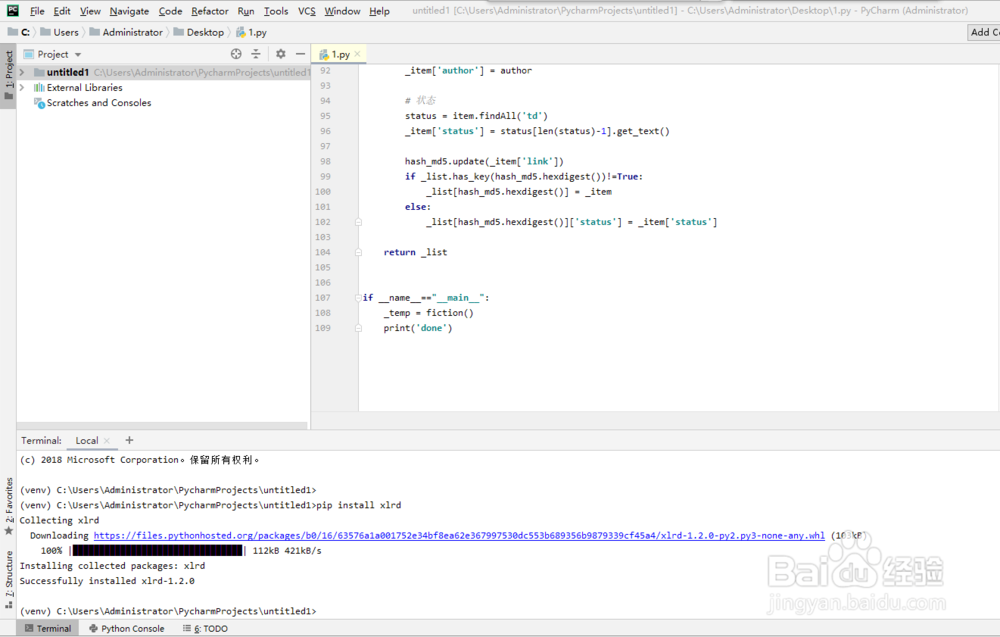The height and width of the screenshot is (637, 1000).
Task: Open the VCS menu
Action: [x=307, y=11]
